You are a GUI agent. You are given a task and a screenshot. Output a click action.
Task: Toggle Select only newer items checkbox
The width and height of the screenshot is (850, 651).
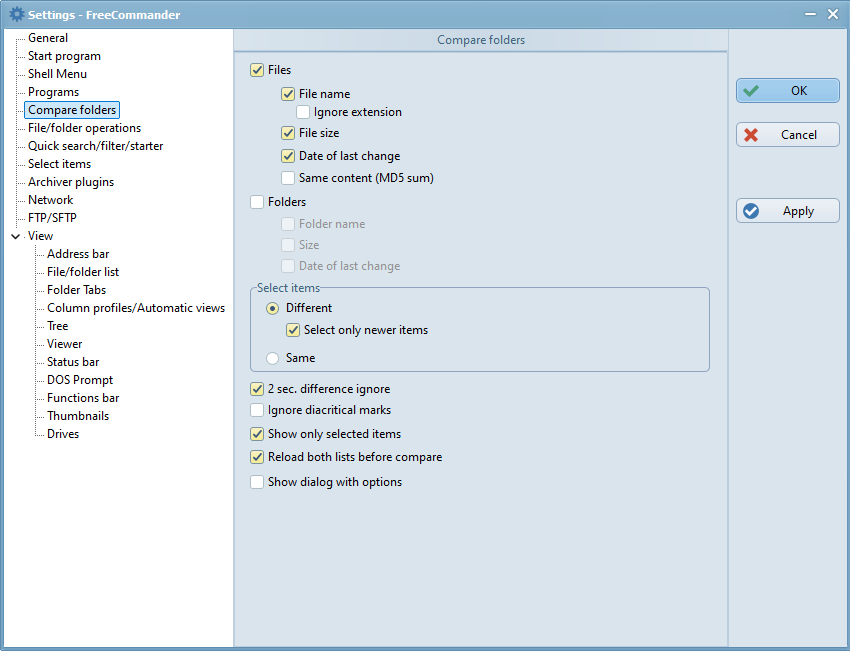293,330
